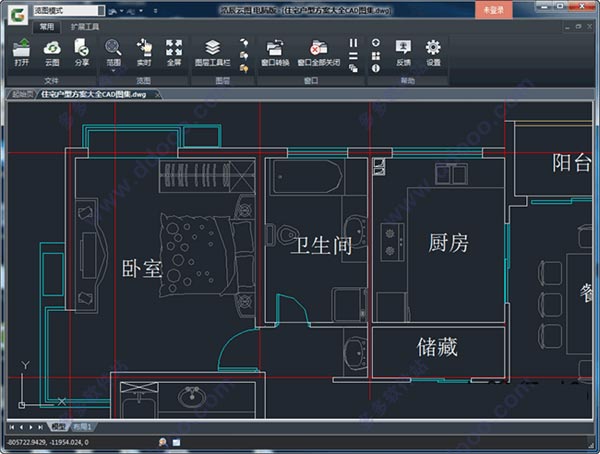Restore the inner document window
The height and width of the screenshot is (454, 600).
[578, 27]
